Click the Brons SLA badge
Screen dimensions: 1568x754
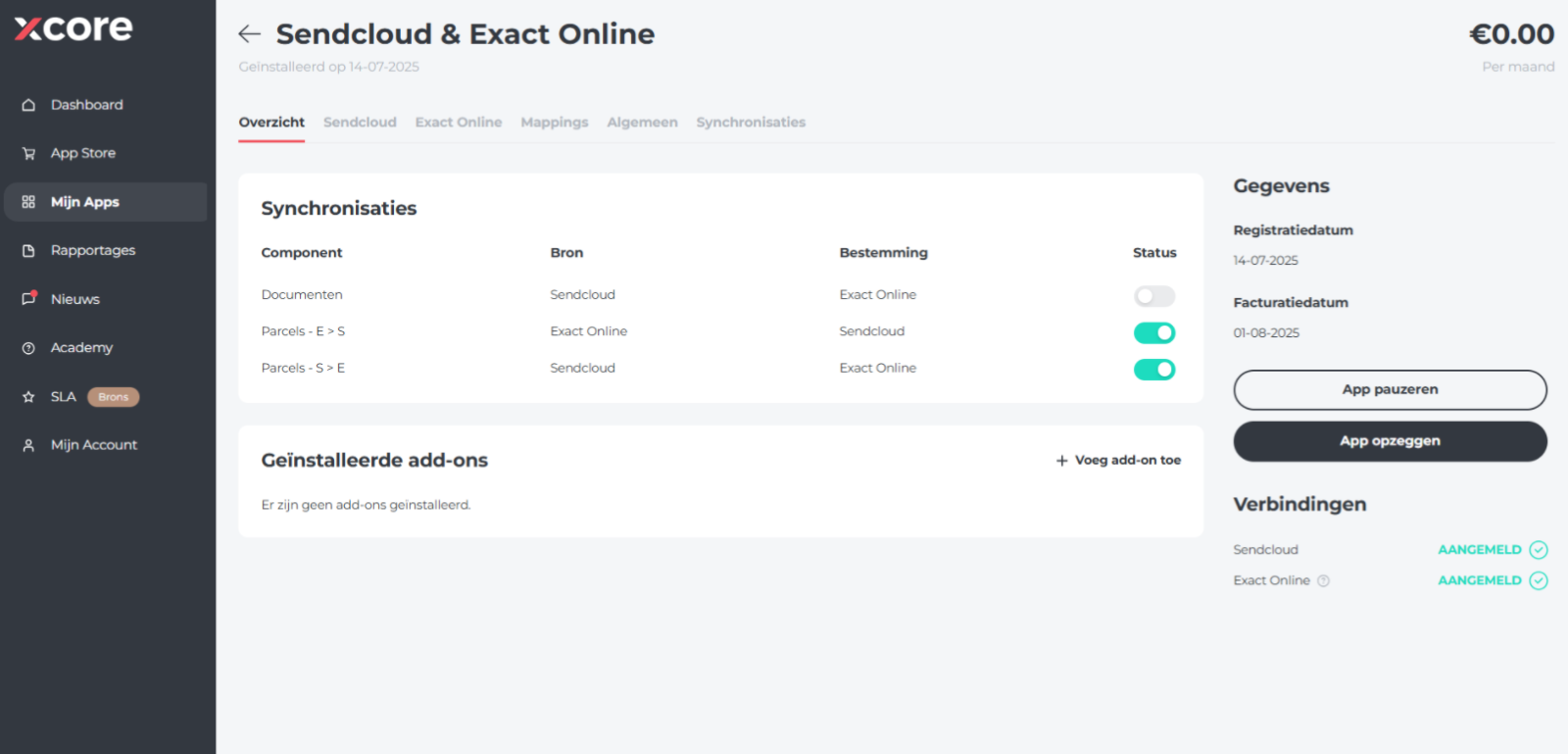coord(114,397)
